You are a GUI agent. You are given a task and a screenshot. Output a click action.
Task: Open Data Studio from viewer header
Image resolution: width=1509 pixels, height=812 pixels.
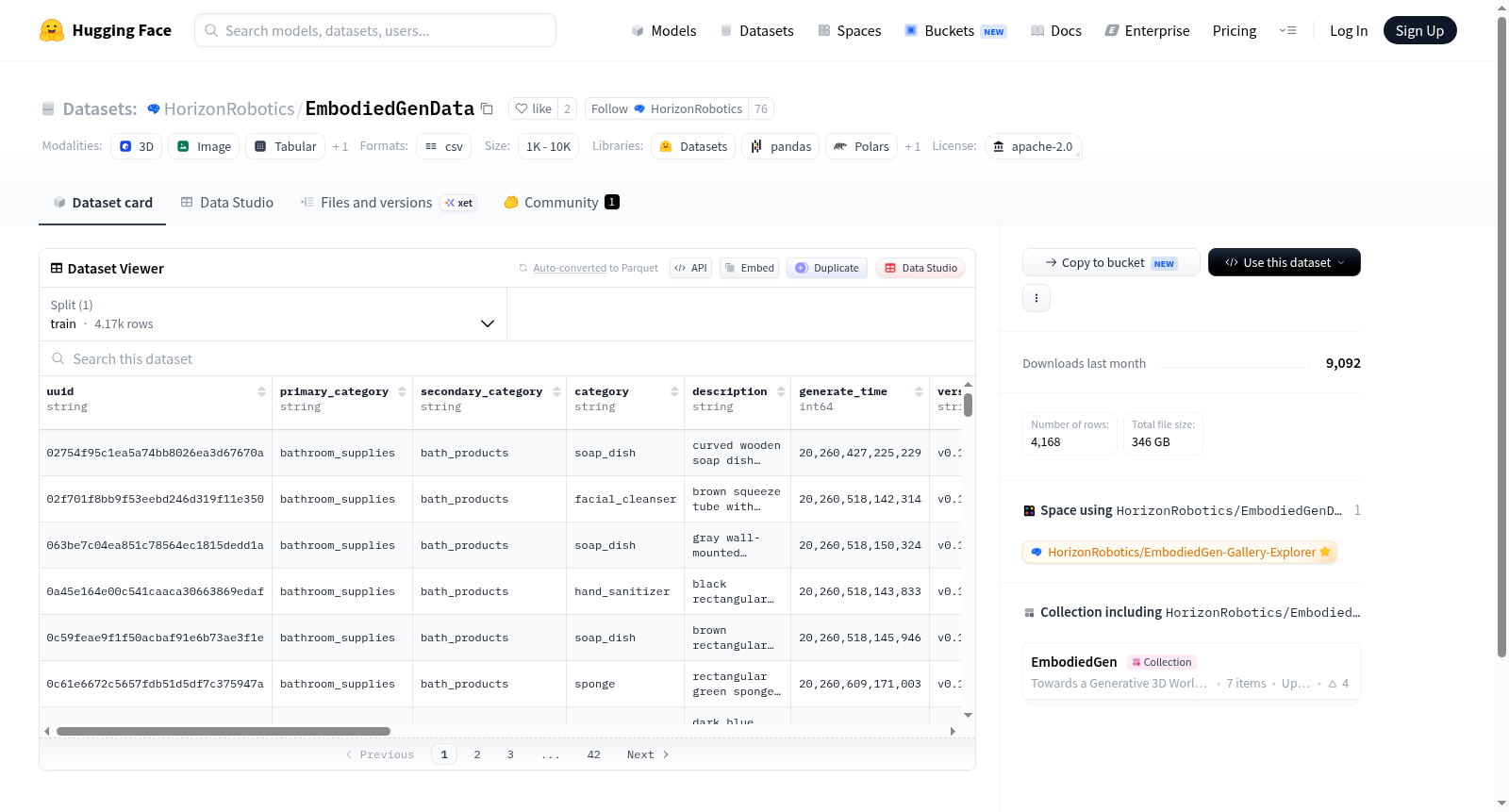pos(920,268)
